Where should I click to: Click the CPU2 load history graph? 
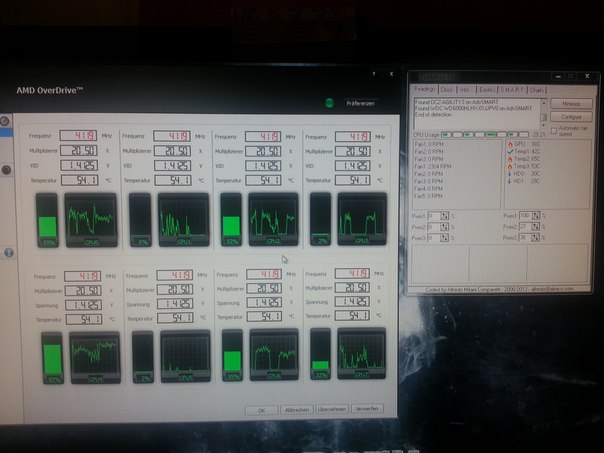click(273, 219)
